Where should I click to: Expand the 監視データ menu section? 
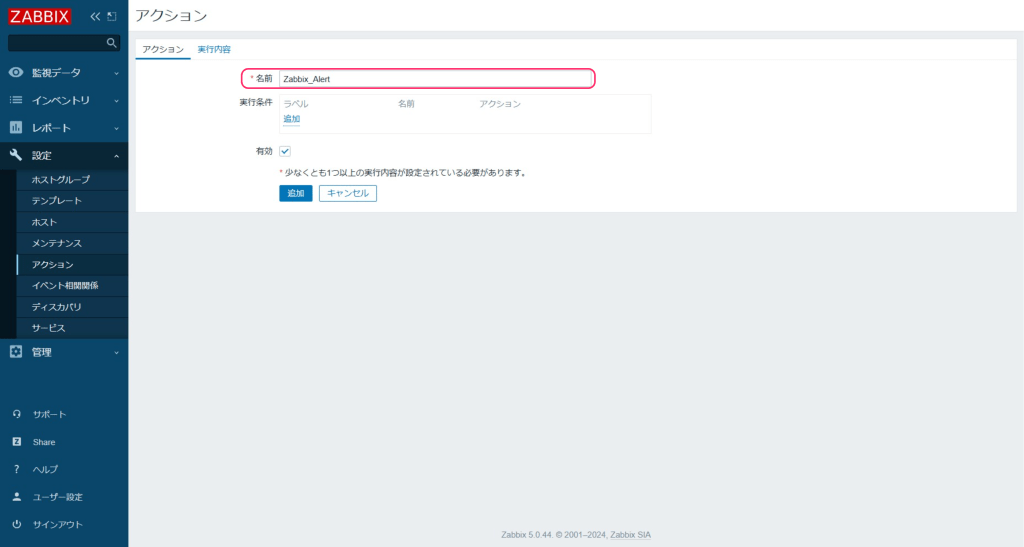coord(64,73)
